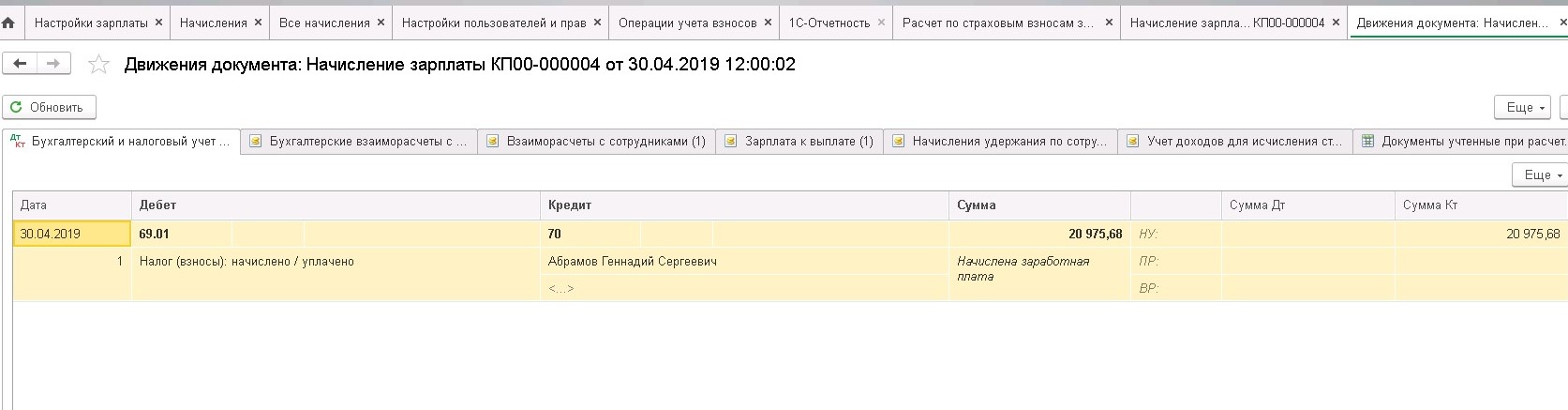1568x410 pixels.
Task: Go forward with the right arrow
Action: pos(52,64)
